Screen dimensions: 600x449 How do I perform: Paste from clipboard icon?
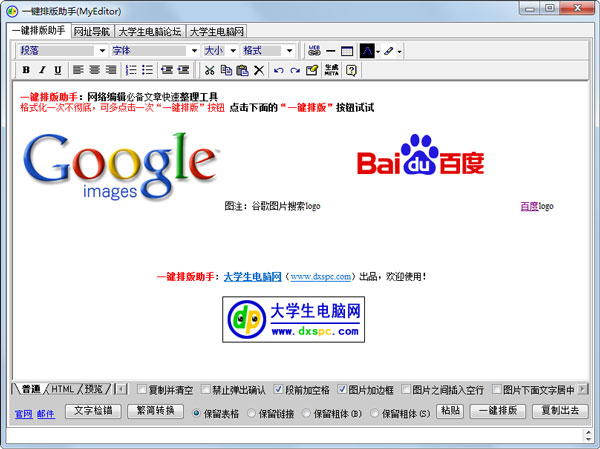click(x=242, y=70)
